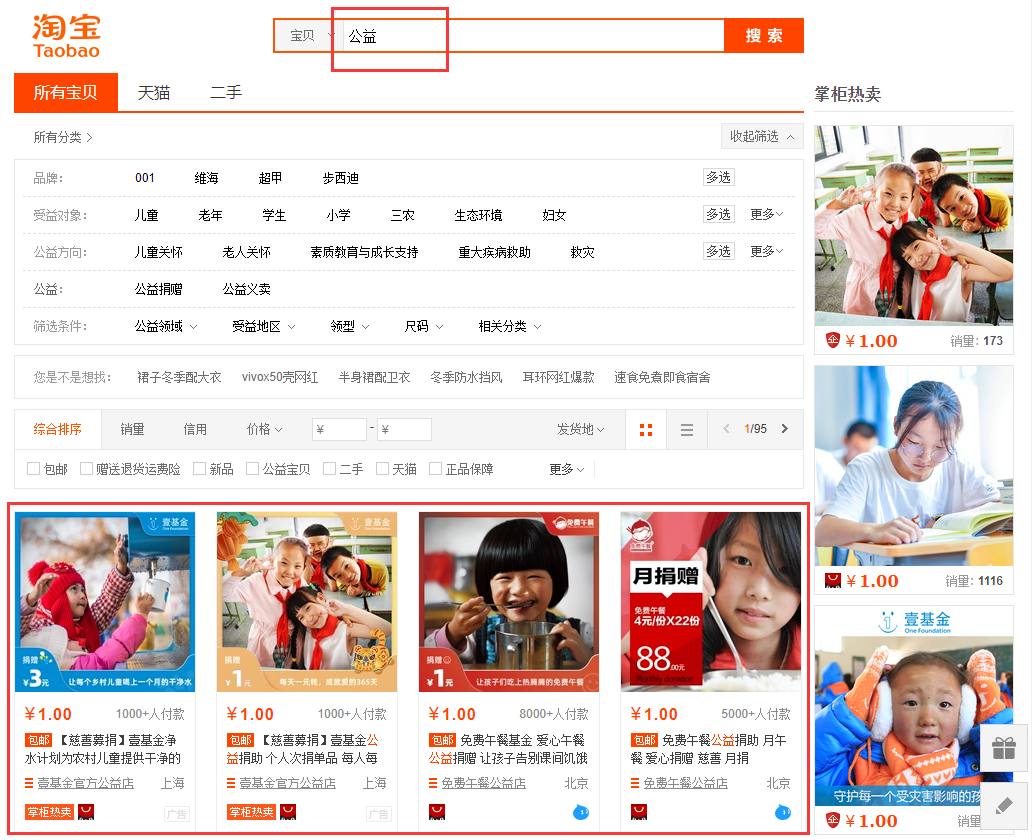
Task: Open the floating gift box icon
Action: [1004, 748]
